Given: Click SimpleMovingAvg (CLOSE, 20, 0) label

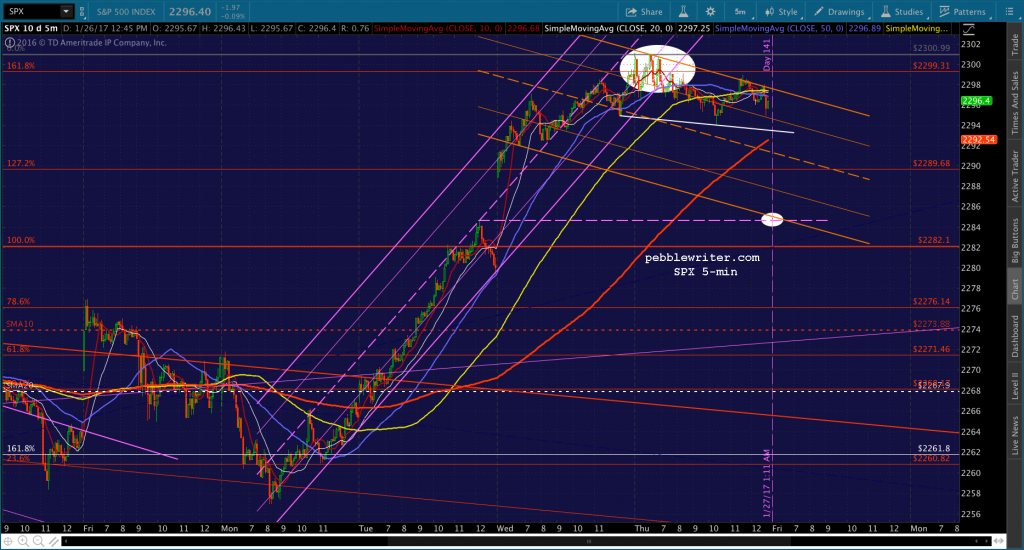Looking at the screenshot, I should click(x=609, y=28).
